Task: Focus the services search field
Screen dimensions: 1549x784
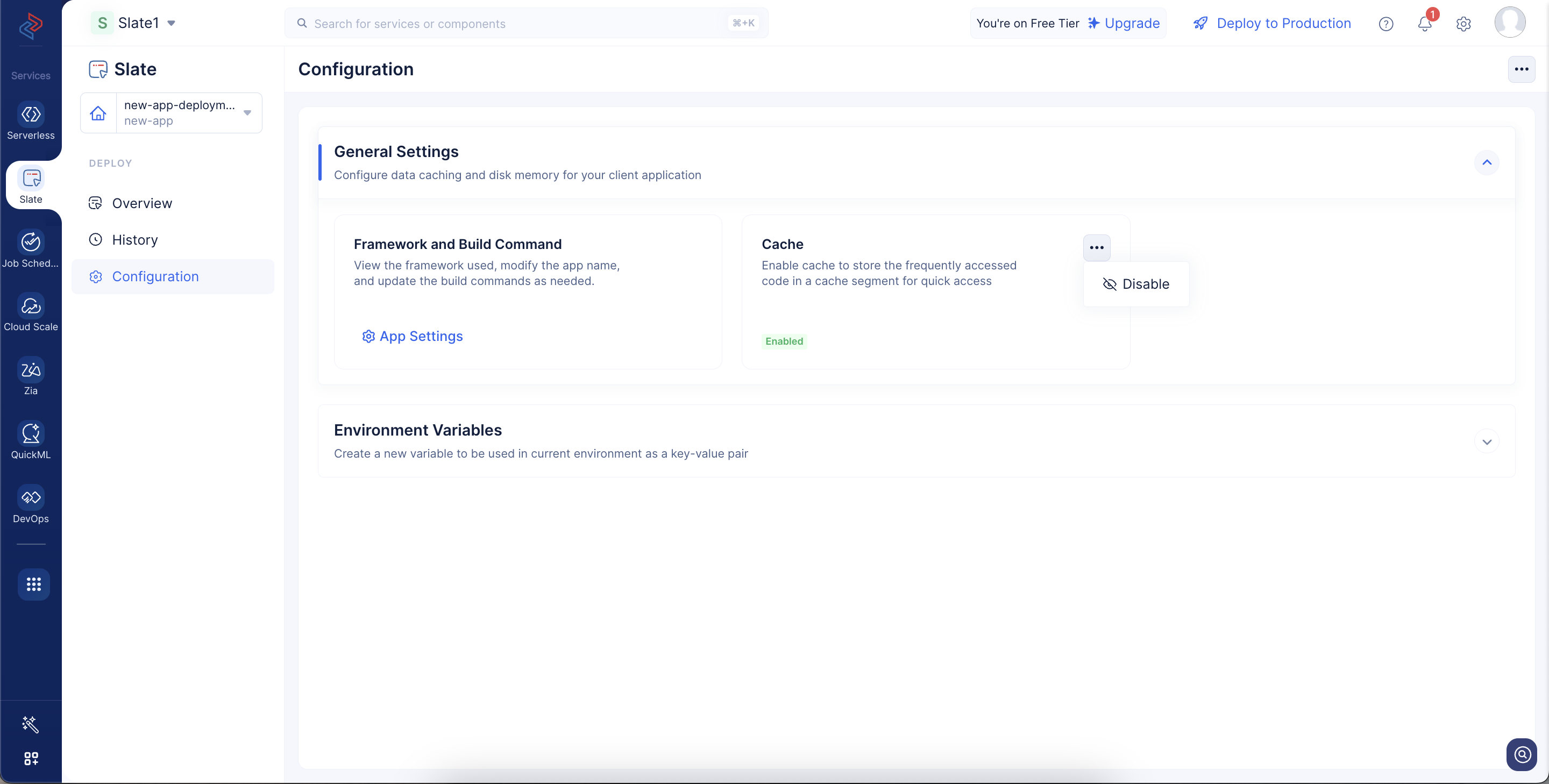Action: coord(526,24)
